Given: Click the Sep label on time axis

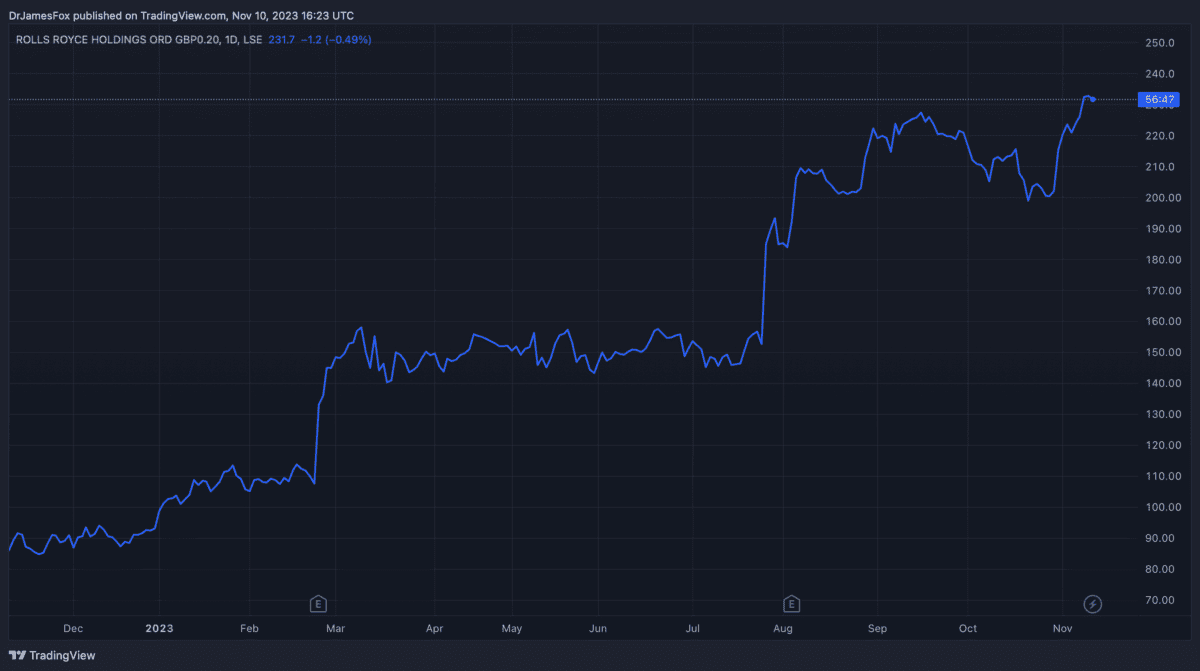Looking at the screenshot, I should coord(877,629).
